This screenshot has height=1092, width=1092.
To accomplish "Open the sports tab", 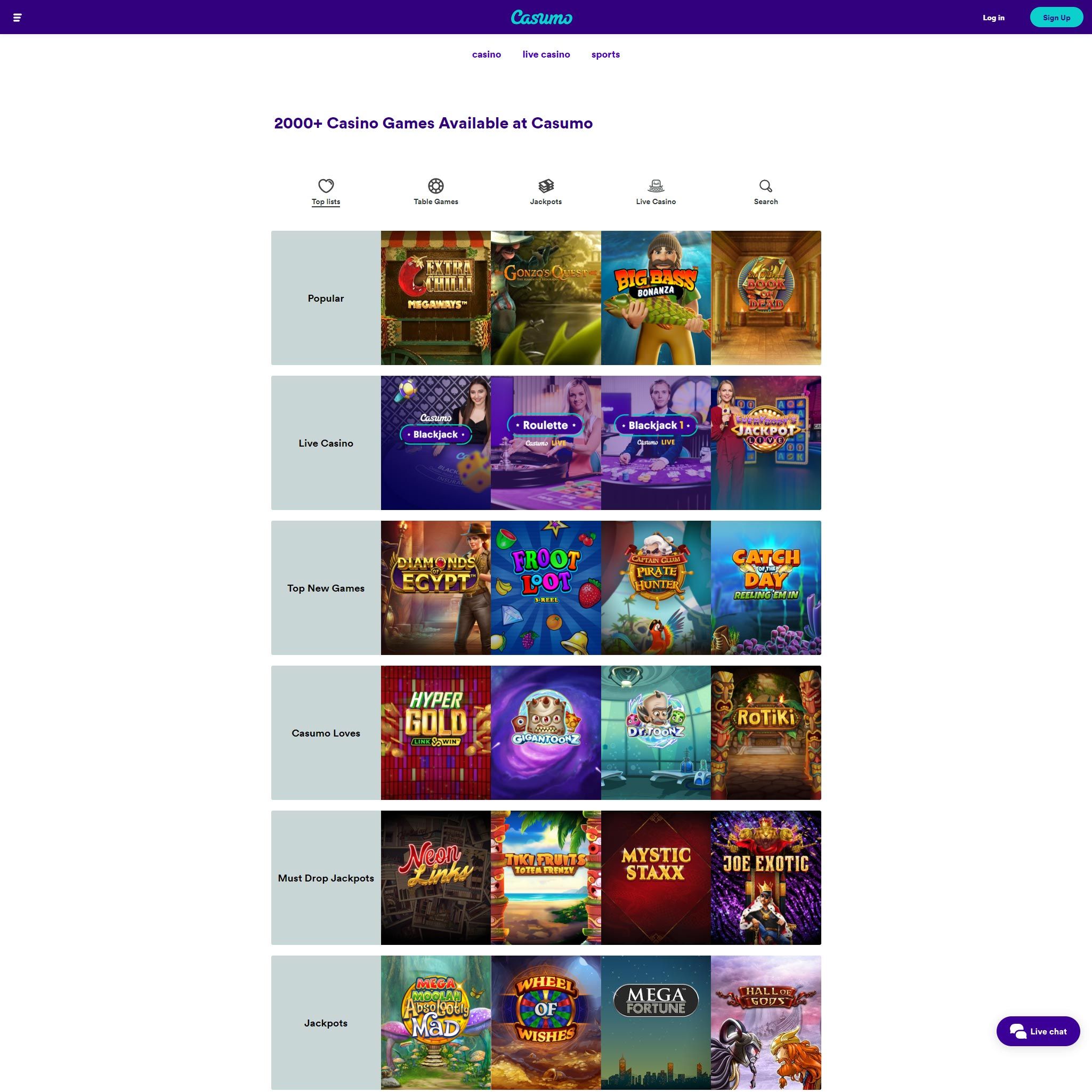I will (x=605, y=55).
